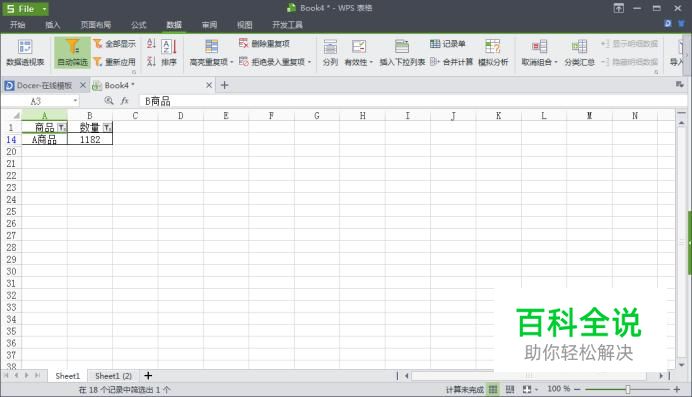Screen dimensions: 692x397
Task: Select row 14 header
Action: (11, 139)
